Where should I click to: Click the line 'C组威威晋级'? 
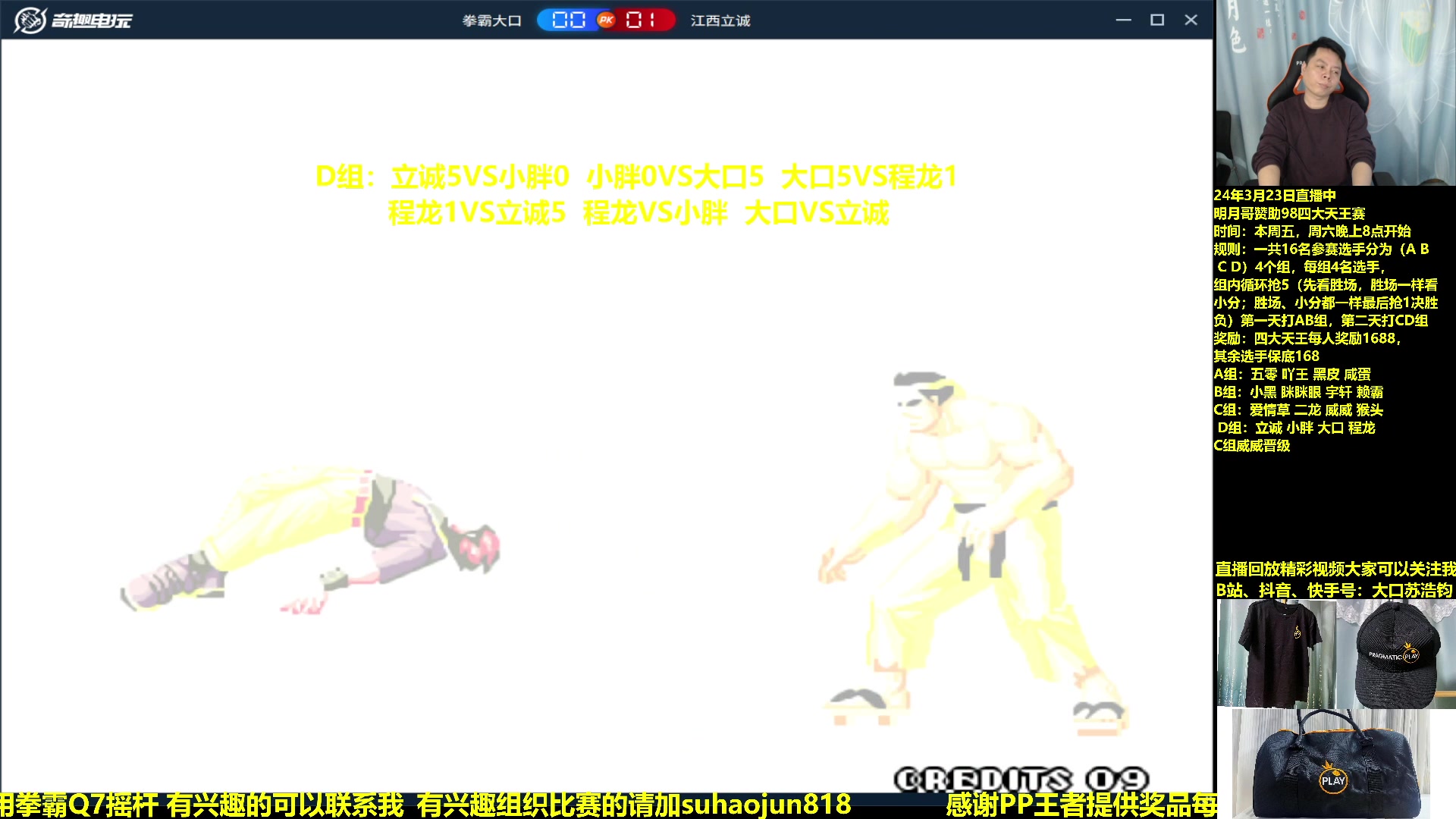click(1252, 446)
